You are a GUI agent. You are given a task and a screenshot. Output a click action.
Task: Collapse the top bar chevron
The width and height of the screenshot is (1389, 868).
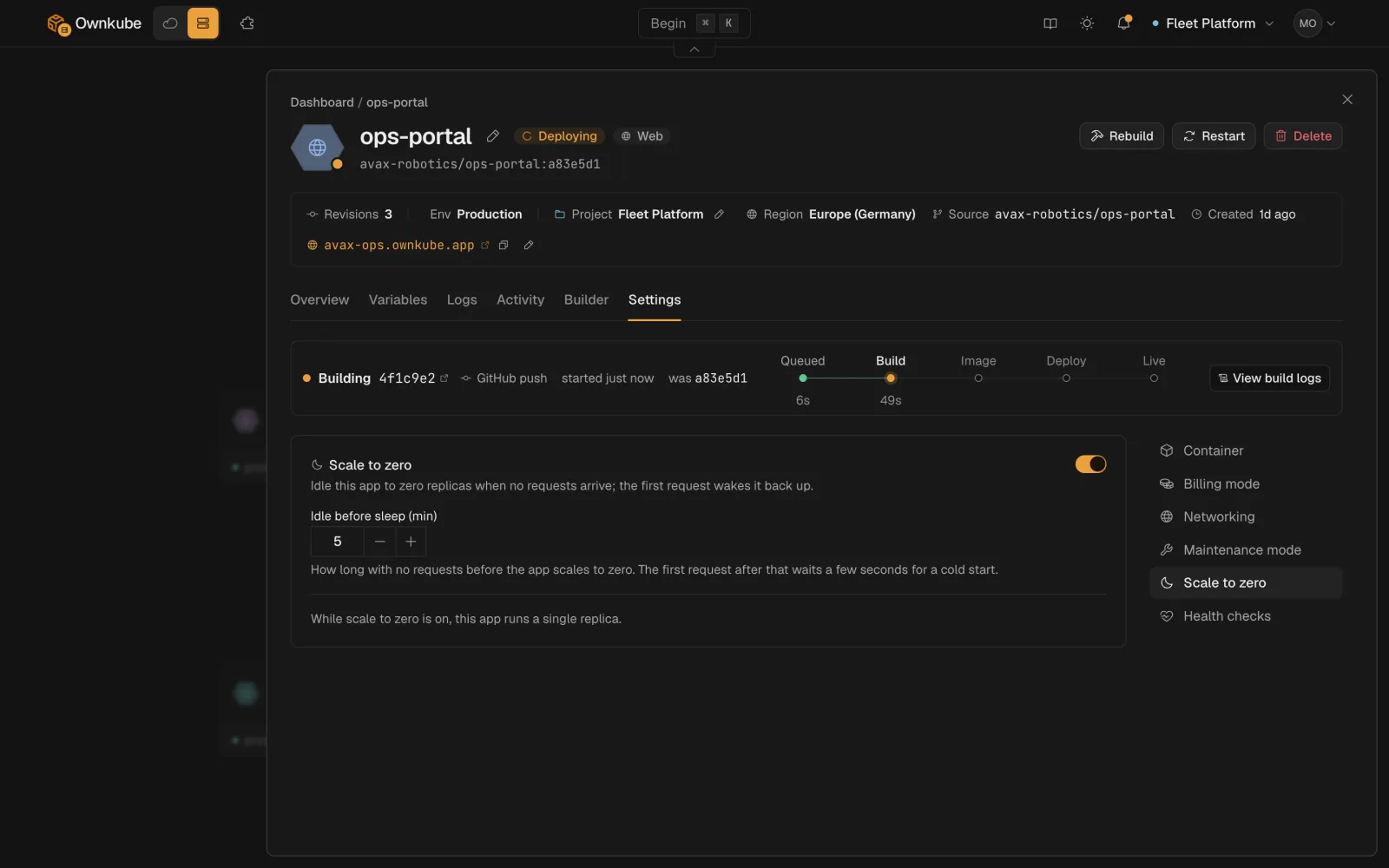694,49
